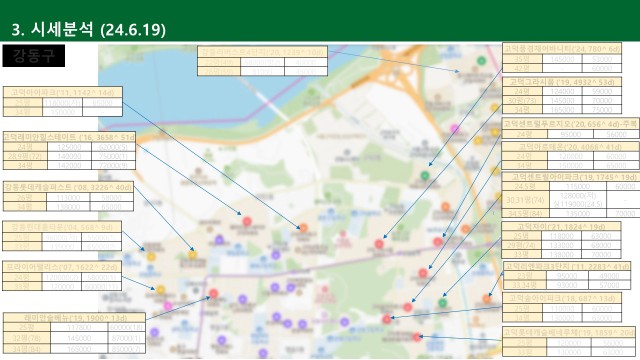This screenshot has height=360, width=640.
Task: Click the green marker at the map's top-right
Action: (x=482, y=61)
